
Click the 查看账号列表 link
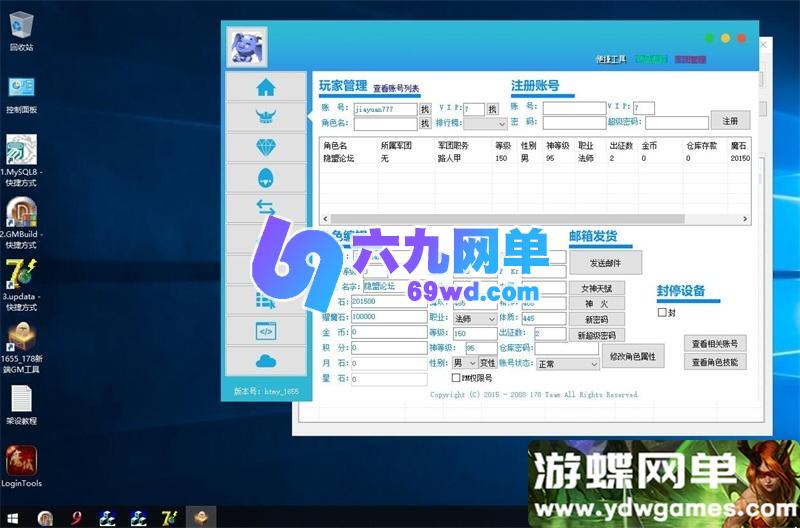pos(396,88)
